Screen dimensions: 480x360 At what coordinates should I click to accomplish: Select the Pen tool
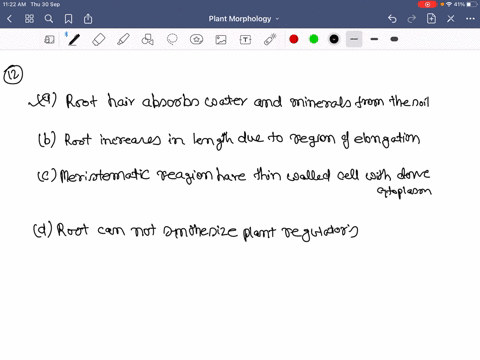(x=74, y=40)
